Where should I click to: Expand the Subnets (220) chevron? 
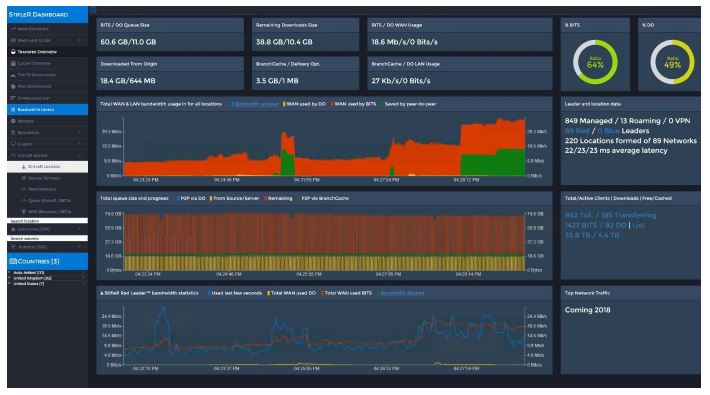pyautogui.click(x=80, y=247)
